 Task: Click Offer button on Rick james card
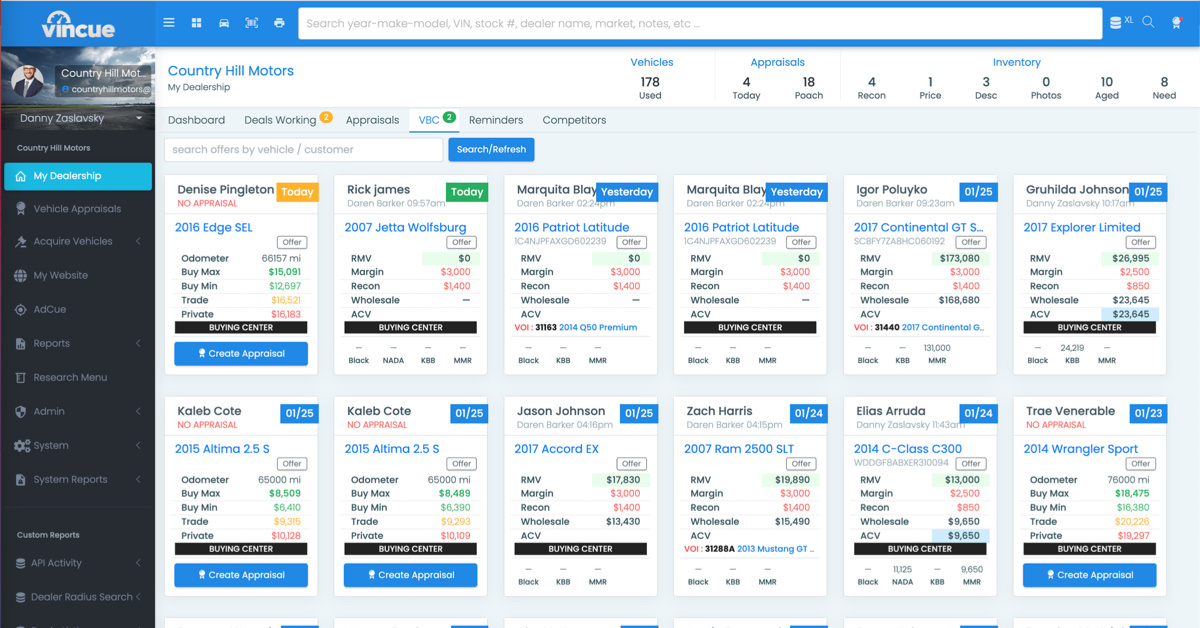[x=462, y=242]
